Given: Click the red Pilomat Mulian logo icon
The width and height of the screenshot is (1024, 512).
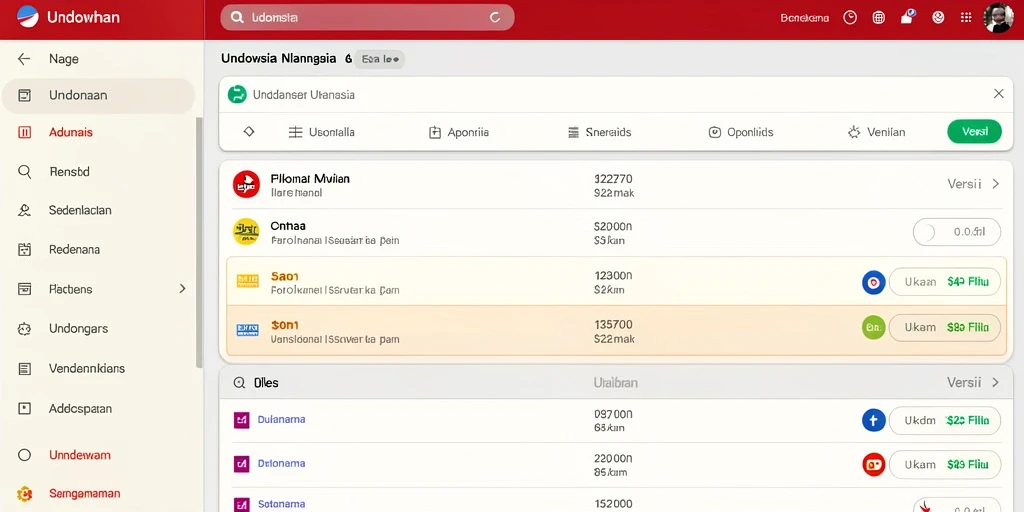Looking at the screenshot, I should coord(246,184).
